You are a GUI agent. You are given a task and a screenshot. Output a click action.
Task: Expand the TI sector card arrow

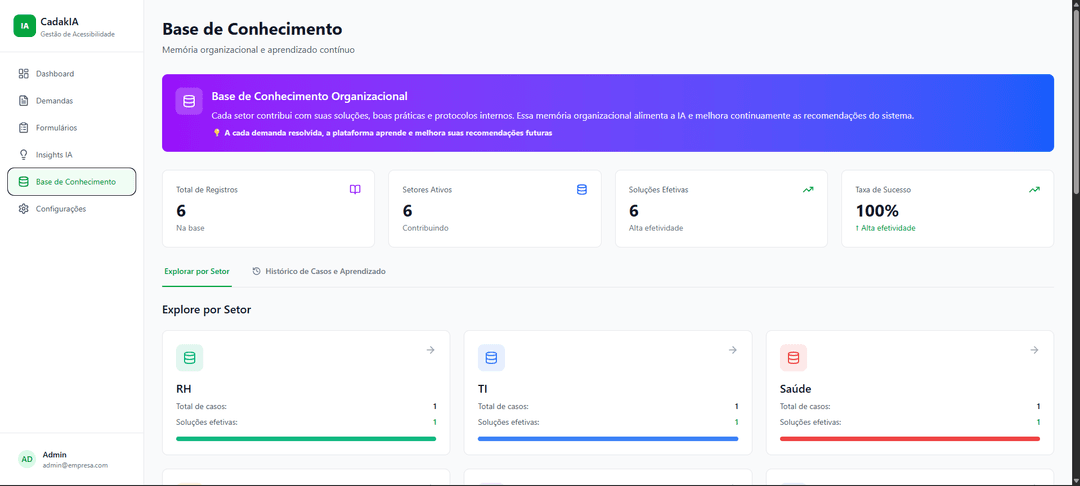coord(733,350)
